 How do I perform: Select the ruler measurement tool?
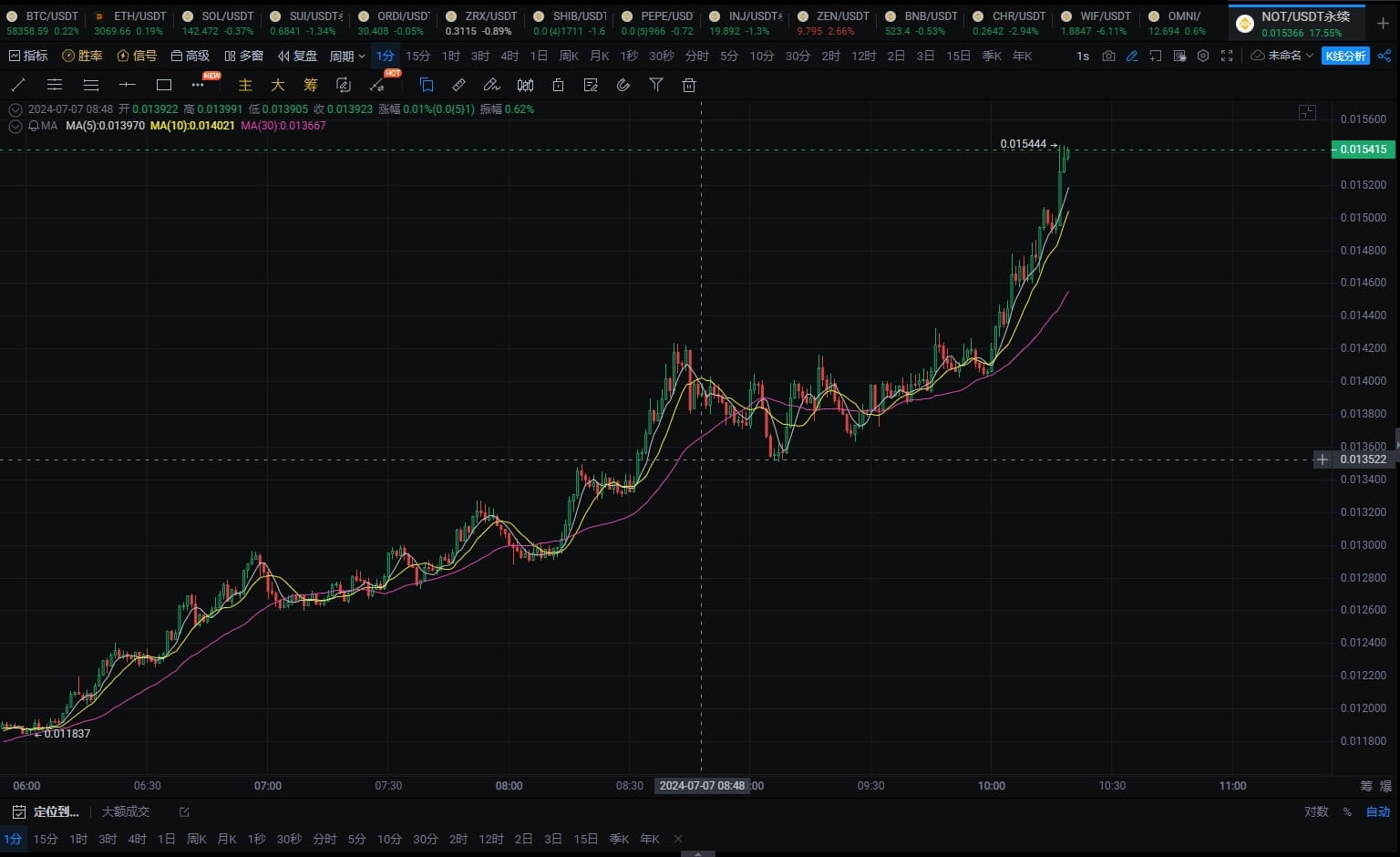click(x=459, y=85)
